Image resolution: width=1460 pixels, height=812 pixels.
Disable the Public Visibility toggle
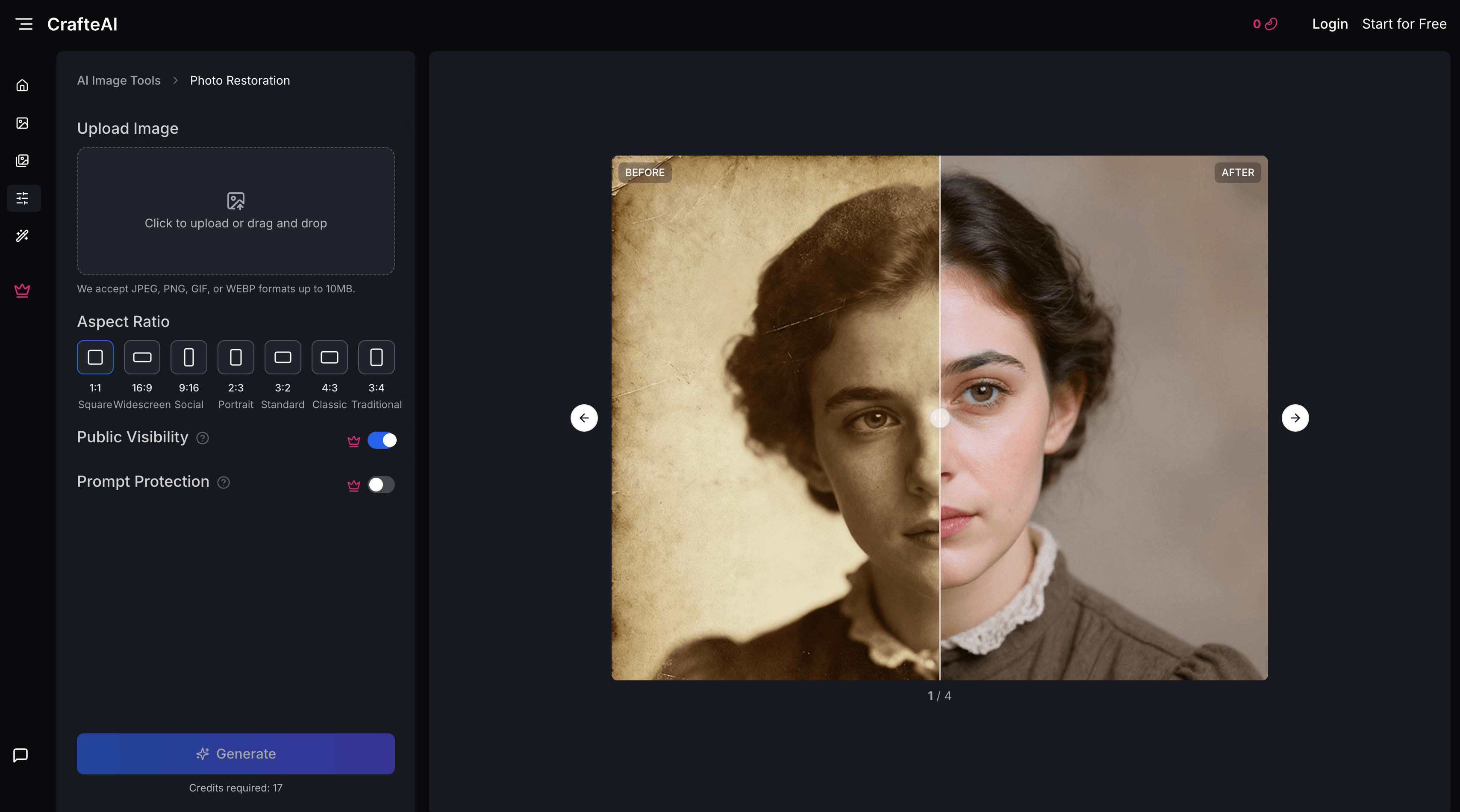383,440
